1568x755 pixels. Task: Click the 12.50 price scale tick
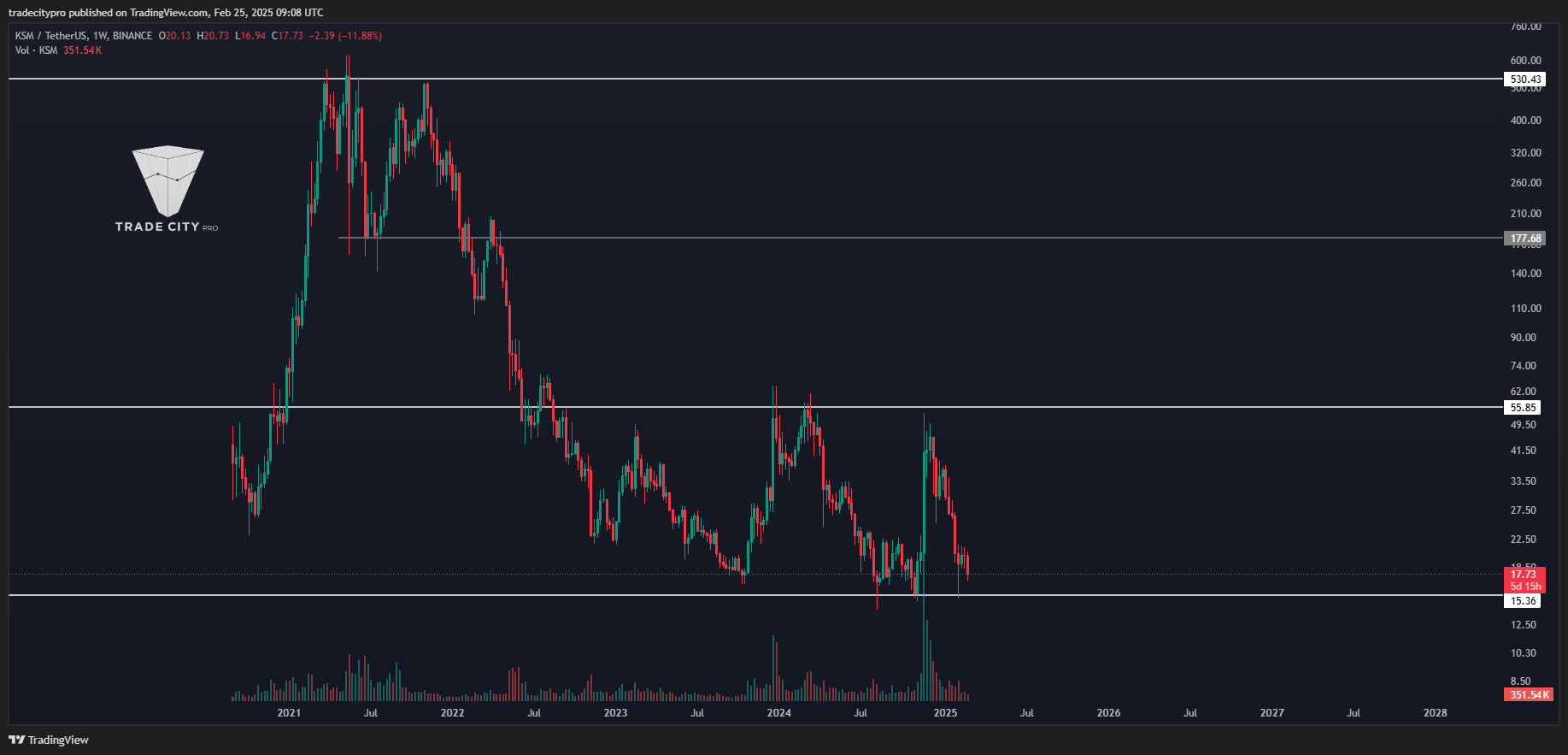coord(1523,625)
